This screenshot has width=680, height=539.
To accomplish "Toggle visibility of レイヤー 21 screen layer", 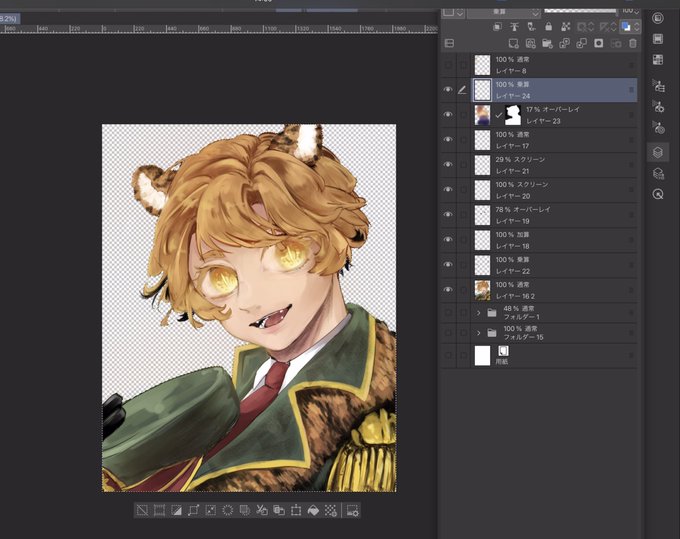I will [448, 165].
